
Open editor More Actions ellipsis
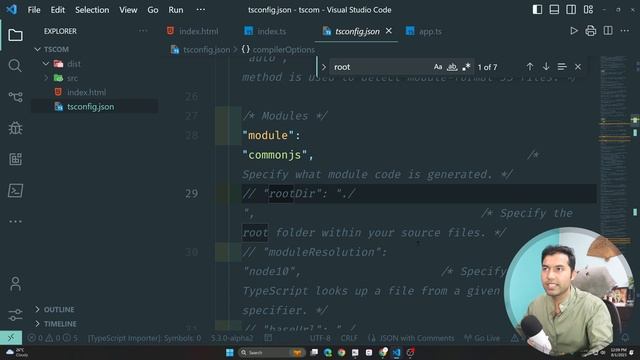click(x=625, y=31)
